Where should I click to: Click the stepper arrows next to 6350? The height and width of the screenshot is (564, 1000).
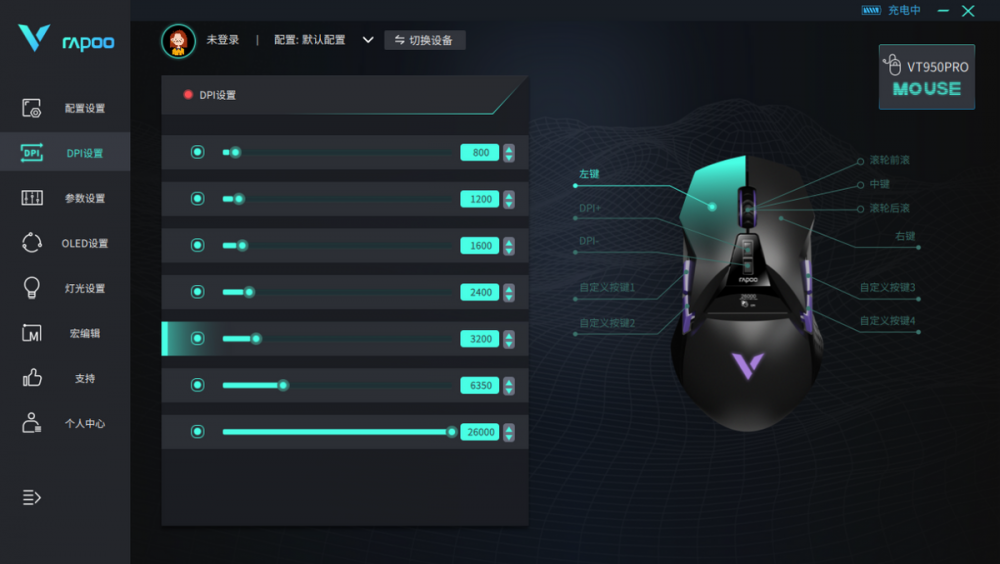[x=509, y=385]
